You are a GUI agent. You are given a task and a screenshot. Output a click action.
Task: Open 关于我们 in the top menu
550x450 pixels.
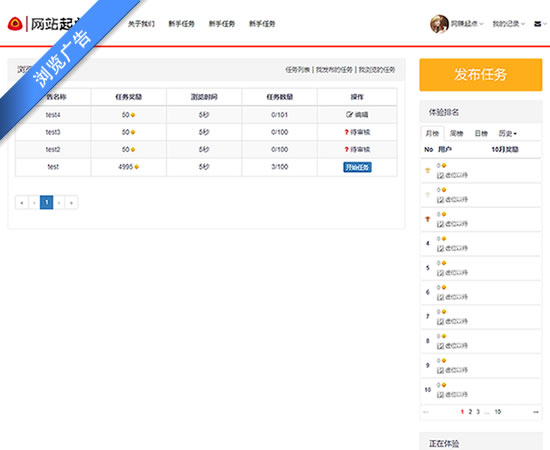(141, 24)
